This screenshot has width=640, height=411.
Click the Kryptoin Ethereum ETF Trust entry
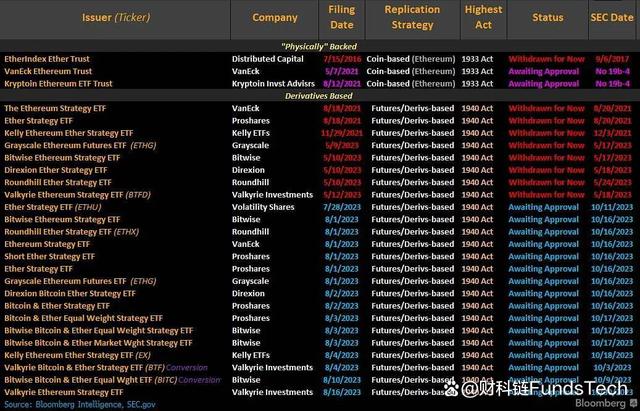[58, 84]
